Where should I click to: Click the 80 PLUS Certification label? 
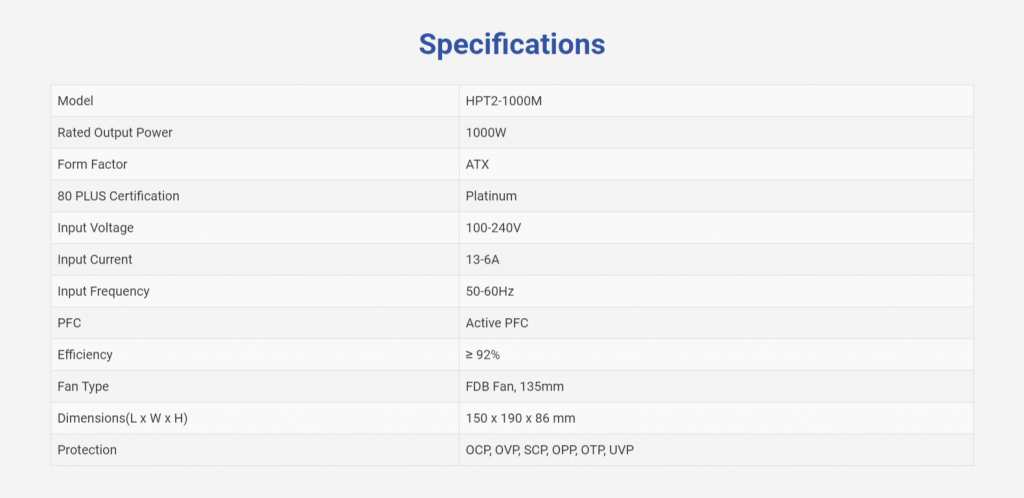[x=119, y=196]
